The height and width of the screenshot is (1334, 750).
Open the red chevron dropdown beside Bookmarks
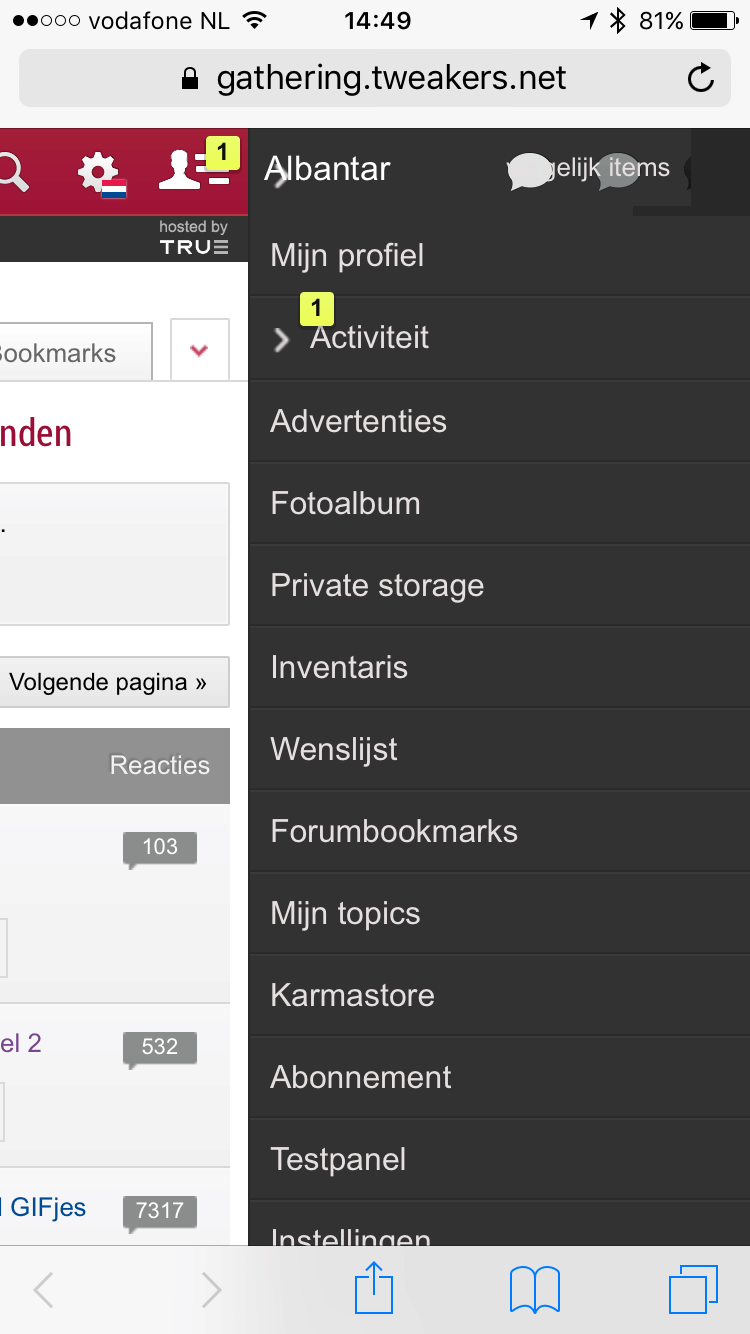[x=199, y=350]
